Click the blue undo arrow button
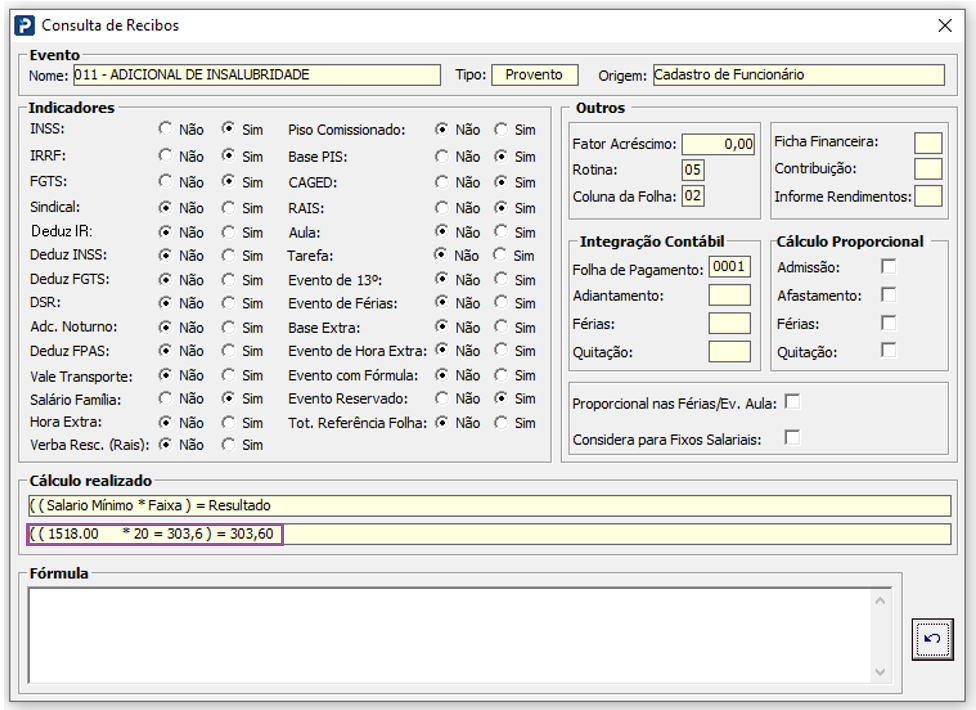The image size is (976, 710). (932, 638)
